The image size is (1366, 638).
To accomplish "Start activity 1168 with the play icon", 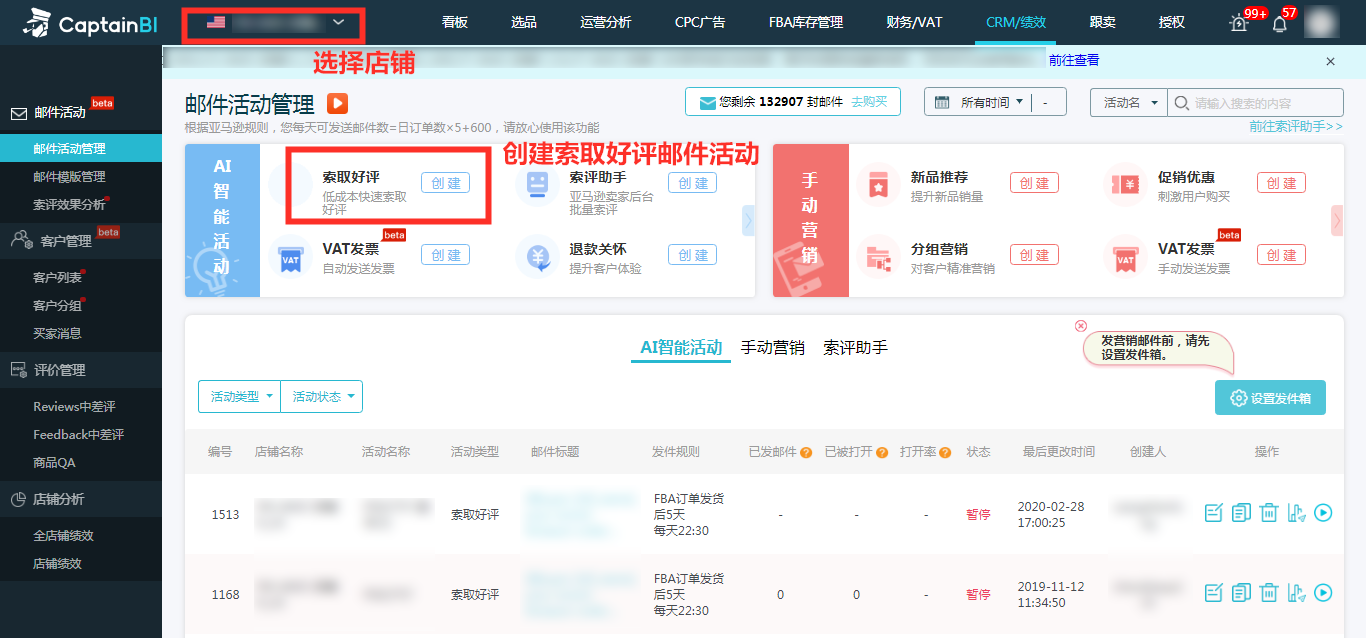I will pyautogui.click(x=1323, y=593).
